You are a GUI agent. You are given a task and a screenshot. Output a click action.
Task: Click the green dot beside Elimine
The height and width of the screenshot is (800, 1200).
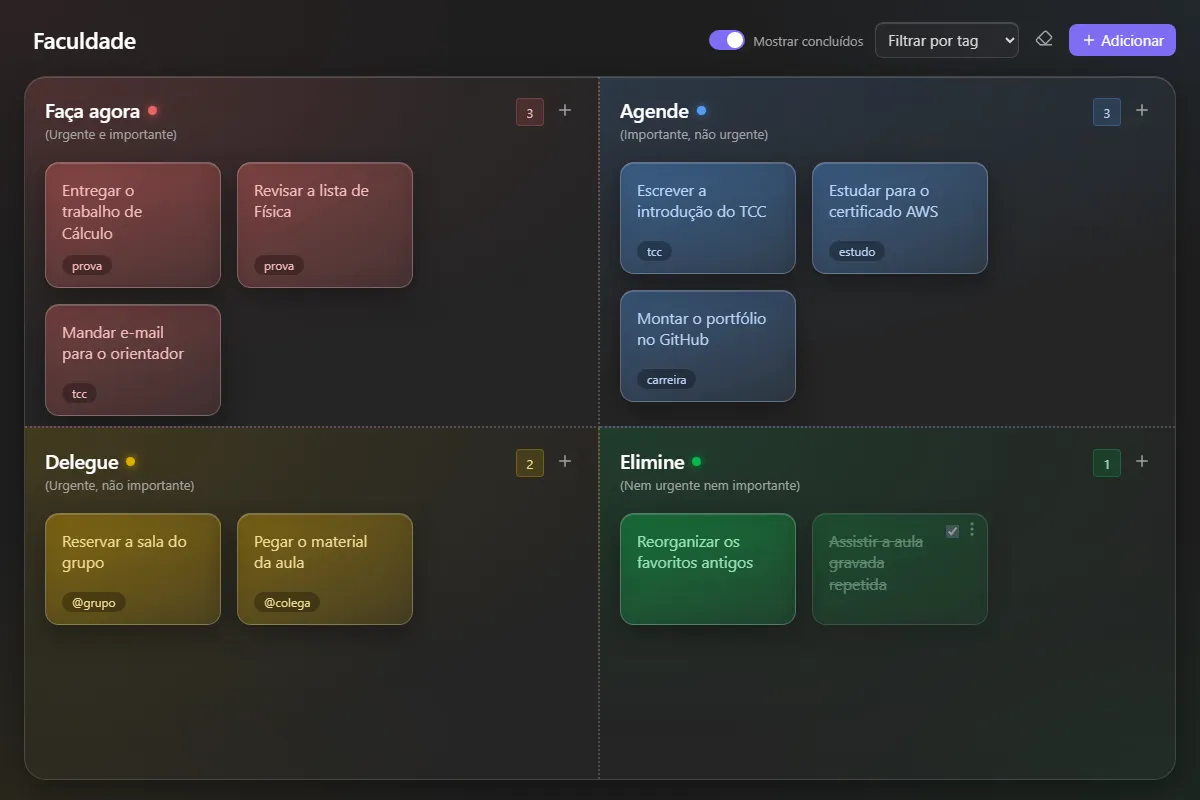[696, 462]
